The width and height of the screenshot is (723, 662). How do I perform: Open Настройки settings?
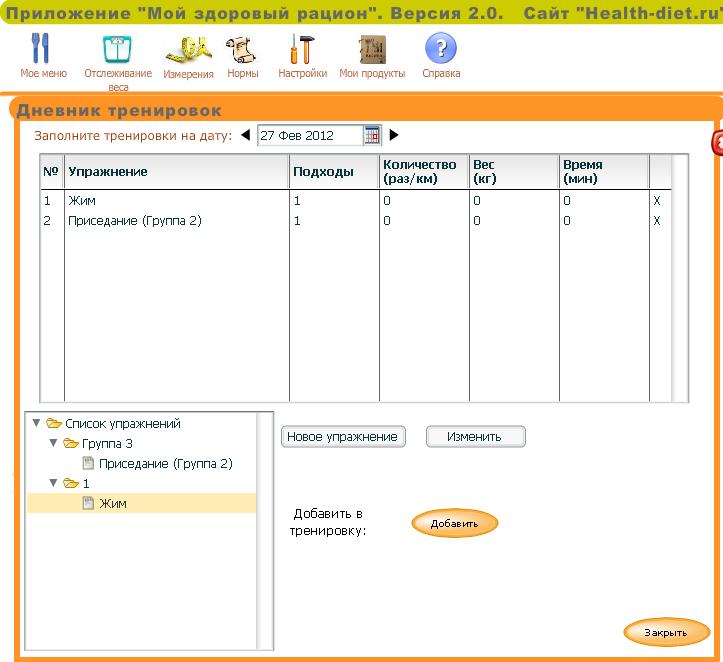coord(302,55)
